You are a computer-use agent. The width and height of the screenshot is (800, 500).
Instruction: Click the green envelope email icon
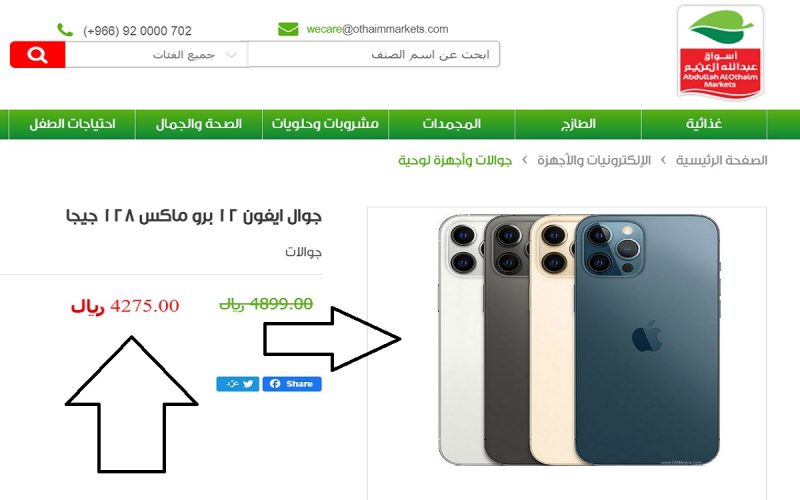click(288, 29)
